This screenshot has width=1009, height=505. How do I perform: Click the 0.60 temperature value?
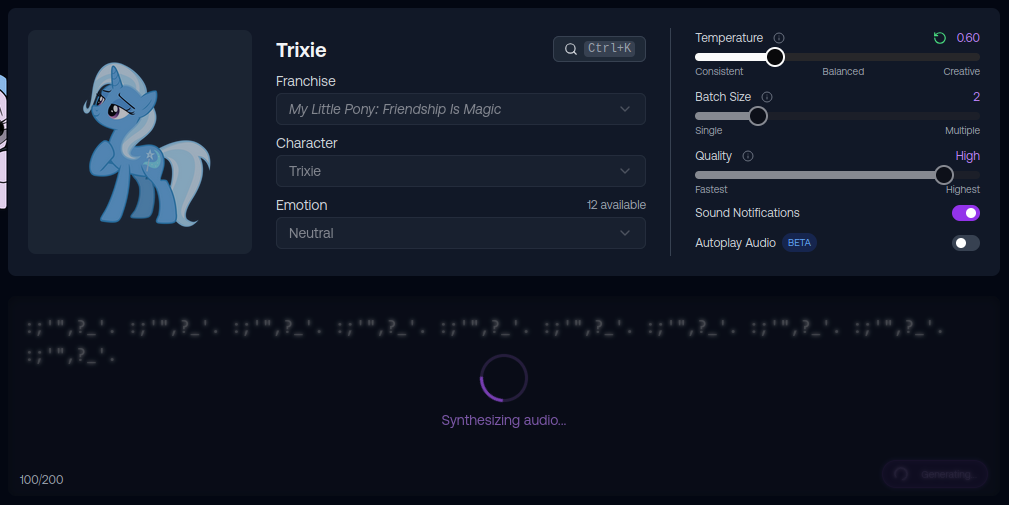pos(968,38)
